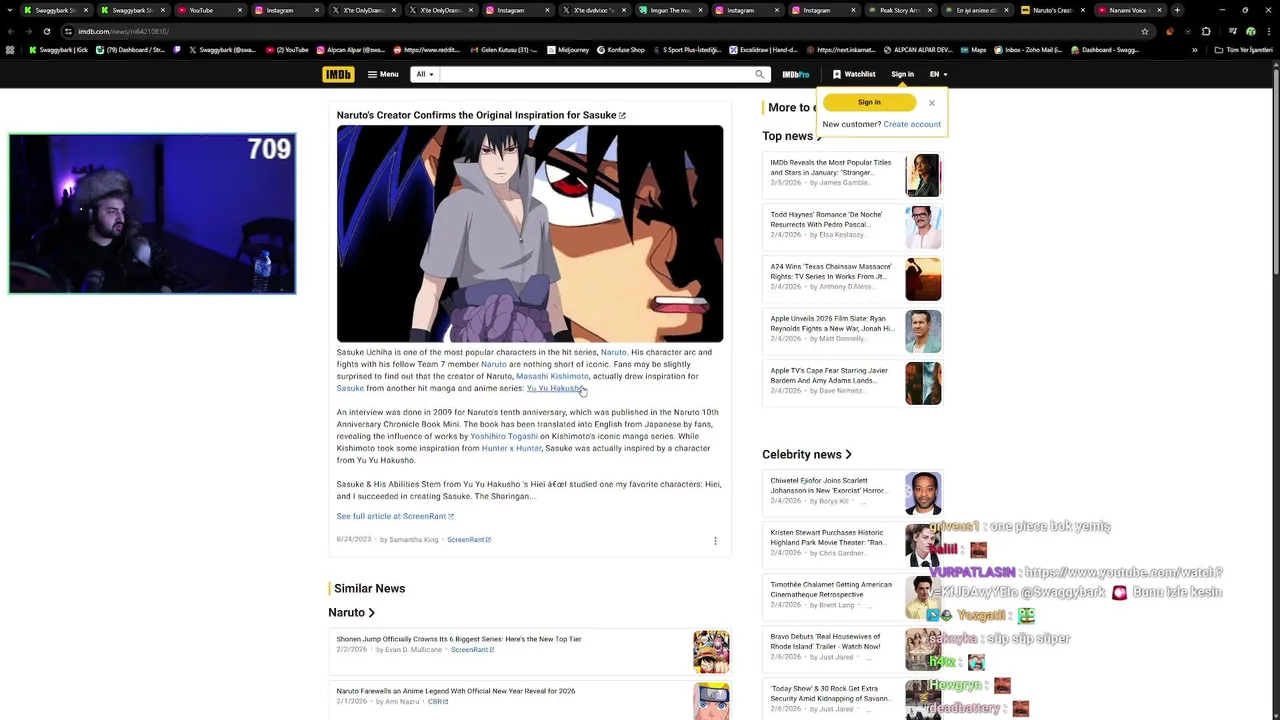The width and height of the screenshot is (1280, 720).
Task: Open IMDb Most Popular Titles news item
Action: (x=832, y=167)
